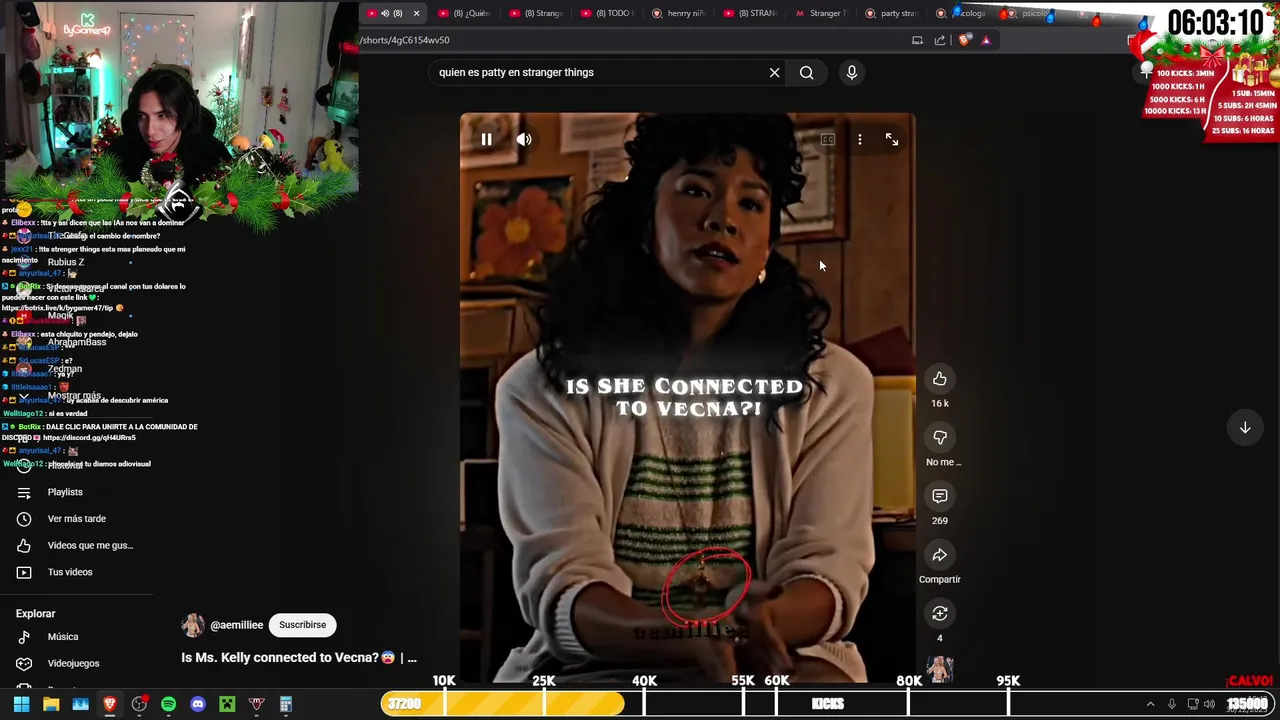This screenshot has height=720, width=1280.
Task: Open the Windows Start menu
Action: click(x=21, y=704)
